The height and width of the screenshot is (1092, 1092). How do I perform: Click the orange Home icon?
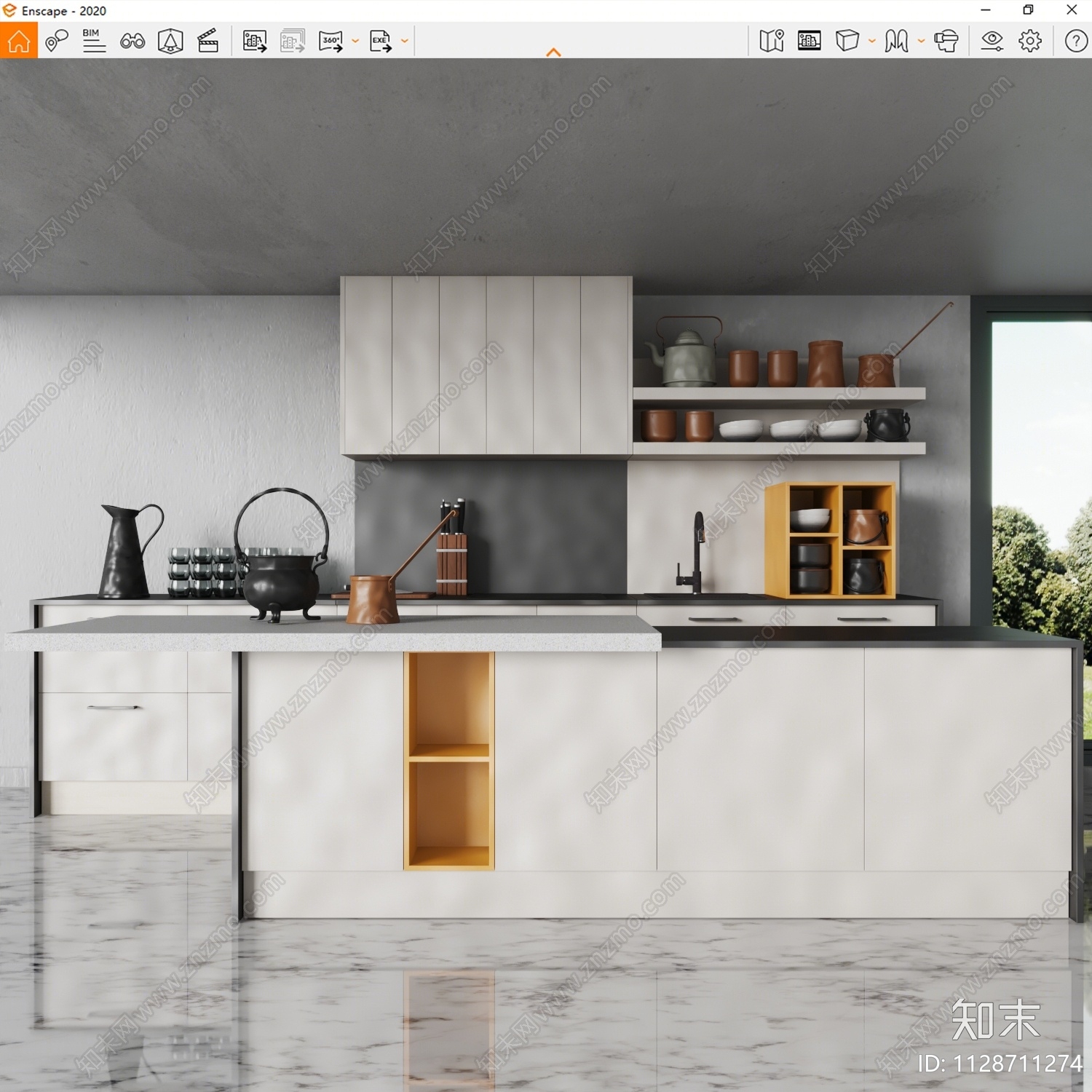19,41
